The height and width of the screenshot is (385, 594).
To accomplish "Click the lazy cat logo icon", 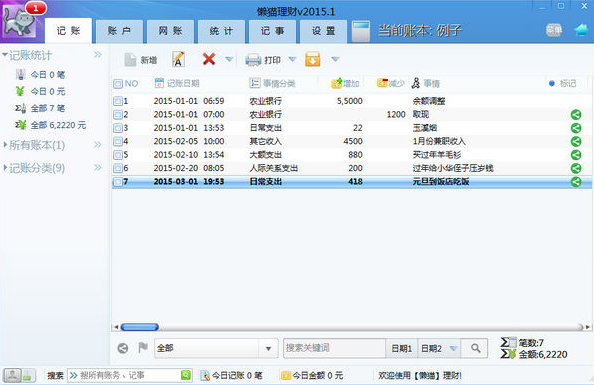I will click(20, 22).
